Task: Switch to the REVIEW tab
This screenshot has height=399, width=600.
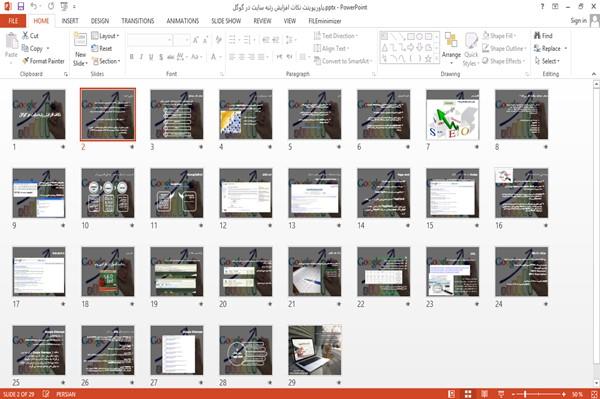Action: pos(262,21)
